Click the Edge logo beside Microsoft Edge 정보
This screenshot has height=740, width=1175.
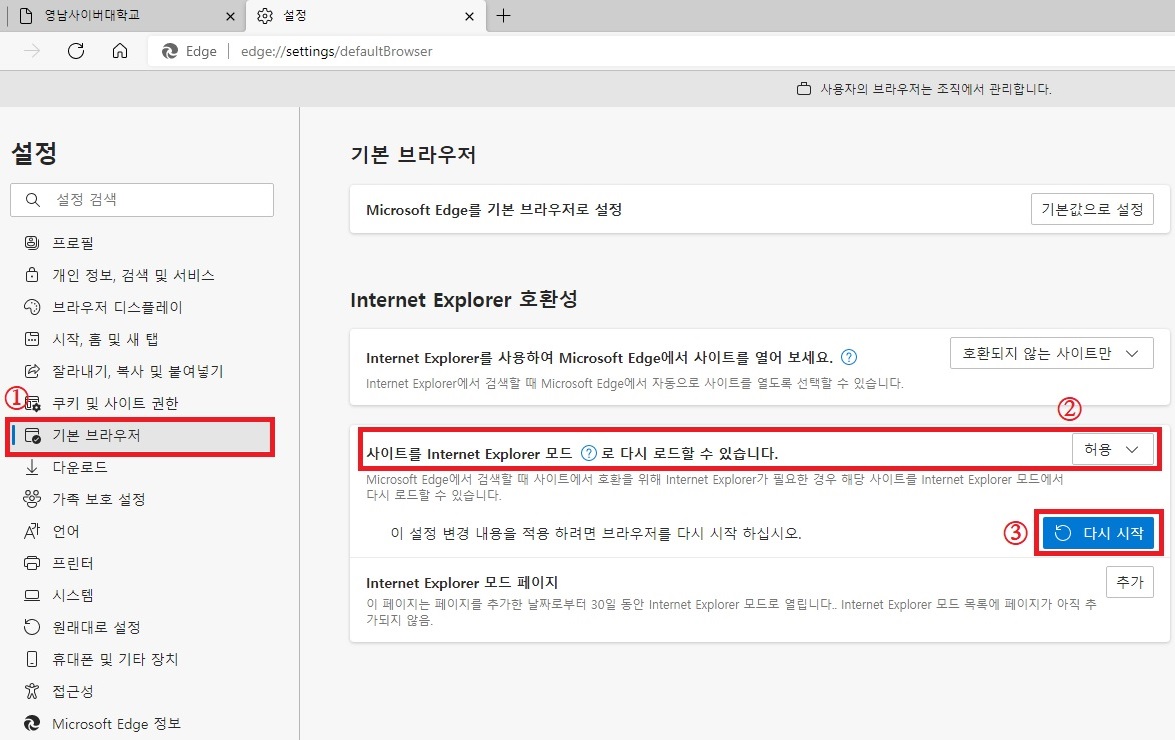(x=31, y=724)
